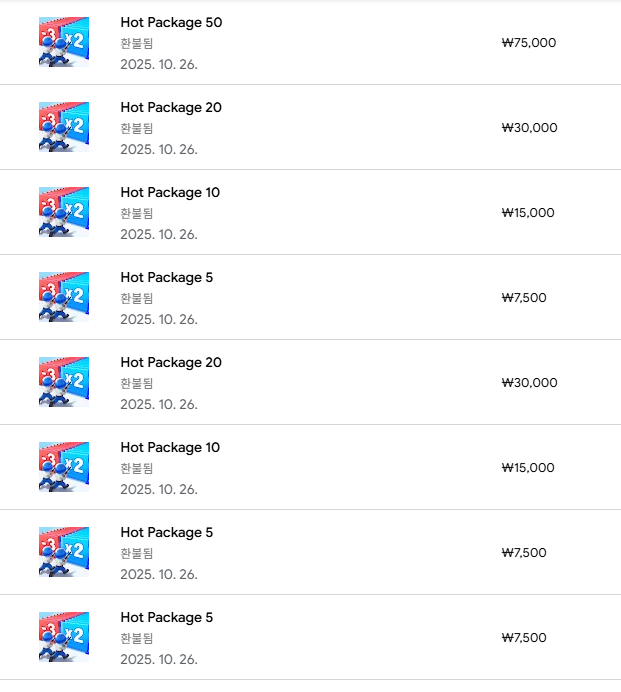Image resolution: width=621 pixels, height=692 pixels.
Task: Click the icon of the last Hot Package 5
Action: click(64, 637)
